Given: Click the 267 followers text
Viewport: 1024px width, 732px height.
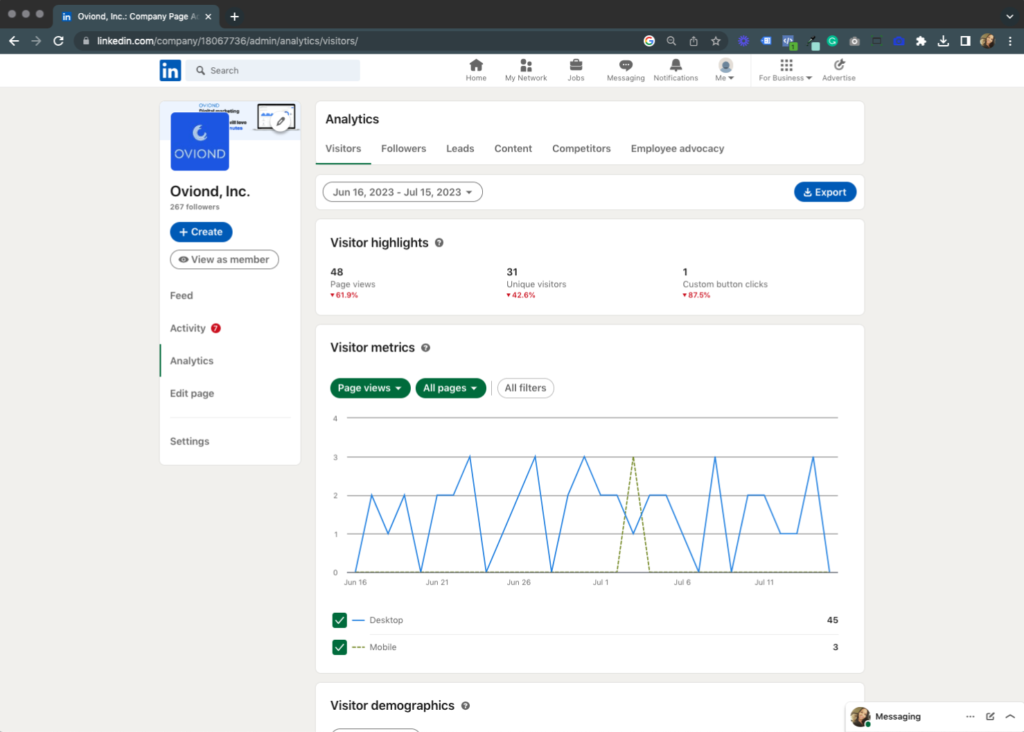Looking at the screenshot, I should point(195,207).
